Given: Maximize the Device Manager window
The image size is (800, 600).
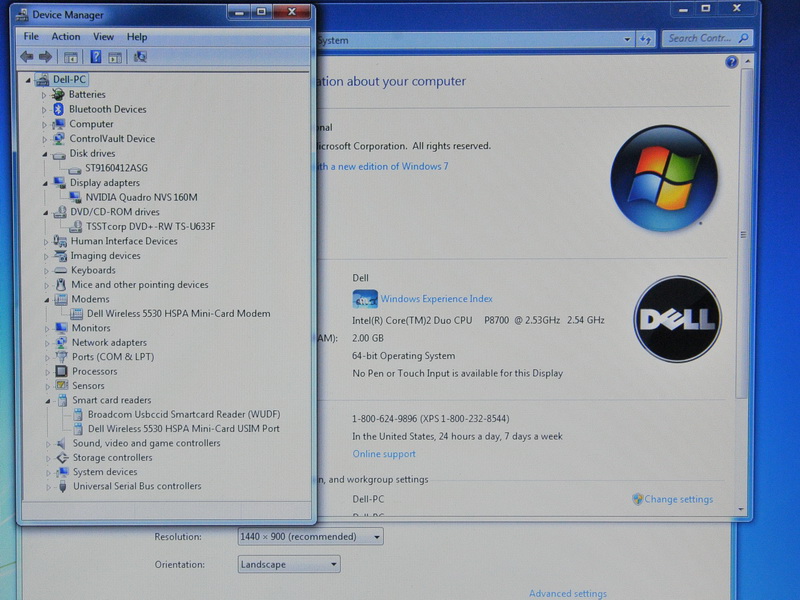Looking at the screenshot, I should click(261, 12).
